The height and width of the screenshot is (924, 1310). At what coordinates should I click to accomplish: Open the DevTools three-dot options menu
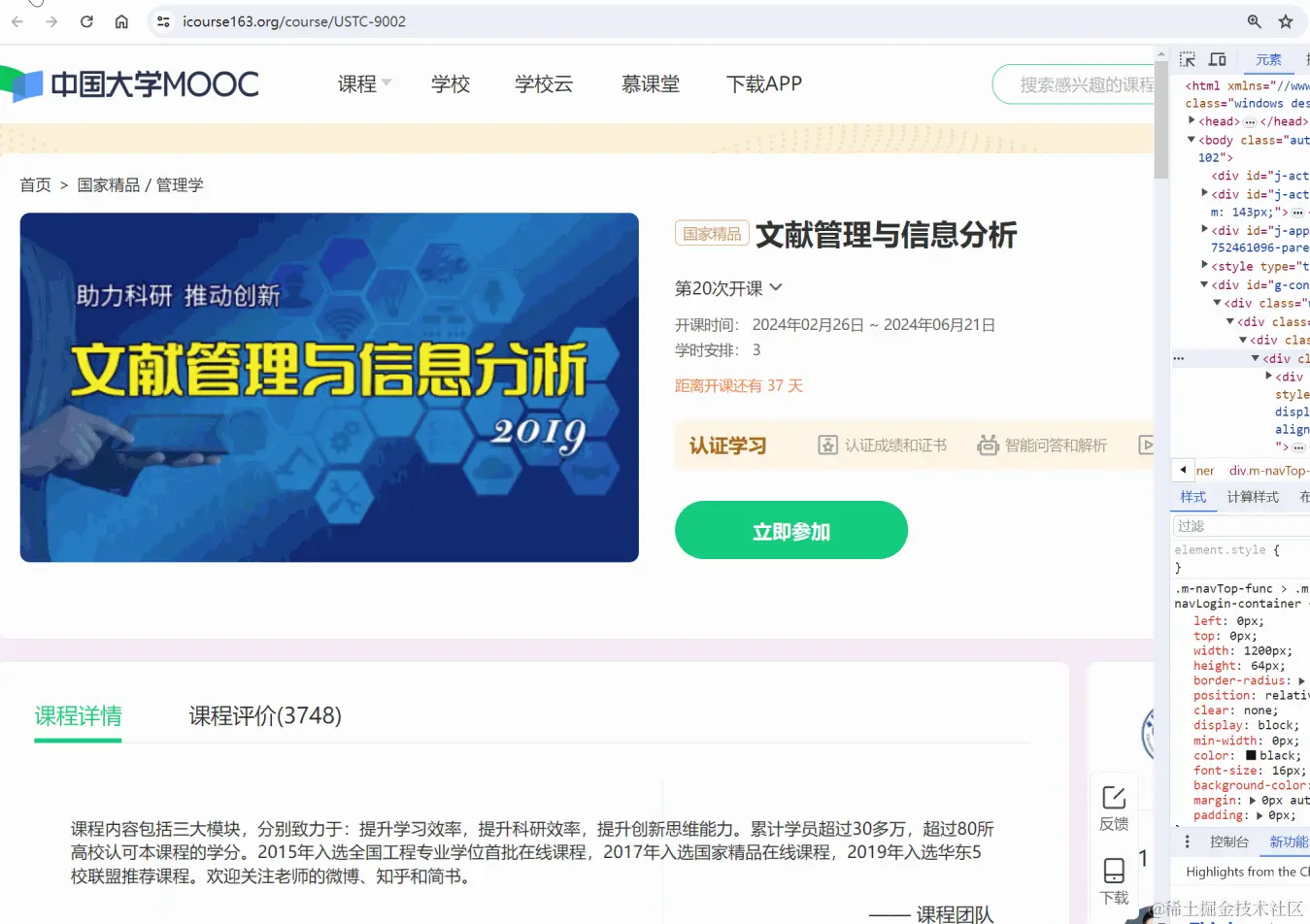(x=1187, y=841)
